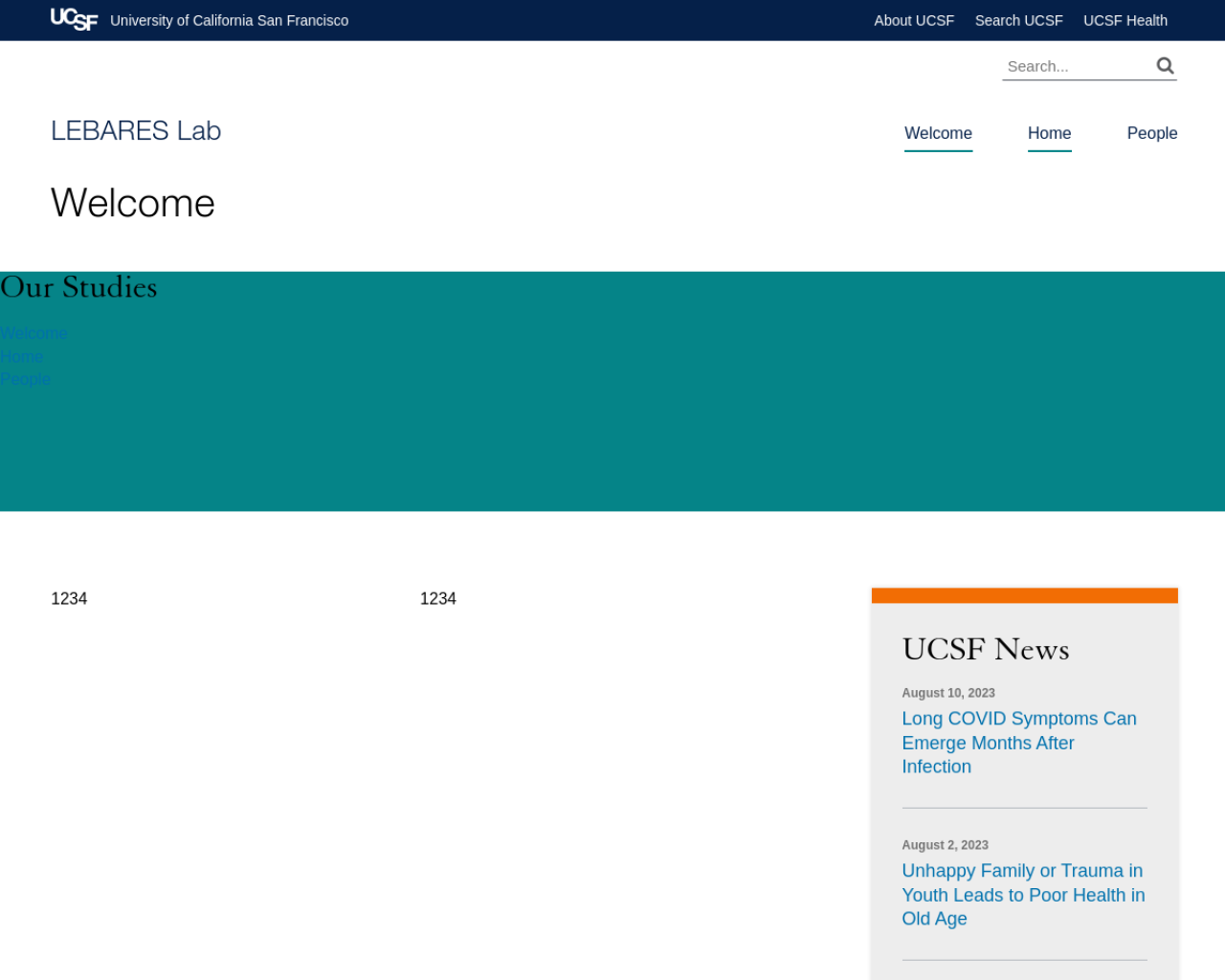Open the UCSF Health link
This screenshot has height=980, width=1225.
(1125, 20)
